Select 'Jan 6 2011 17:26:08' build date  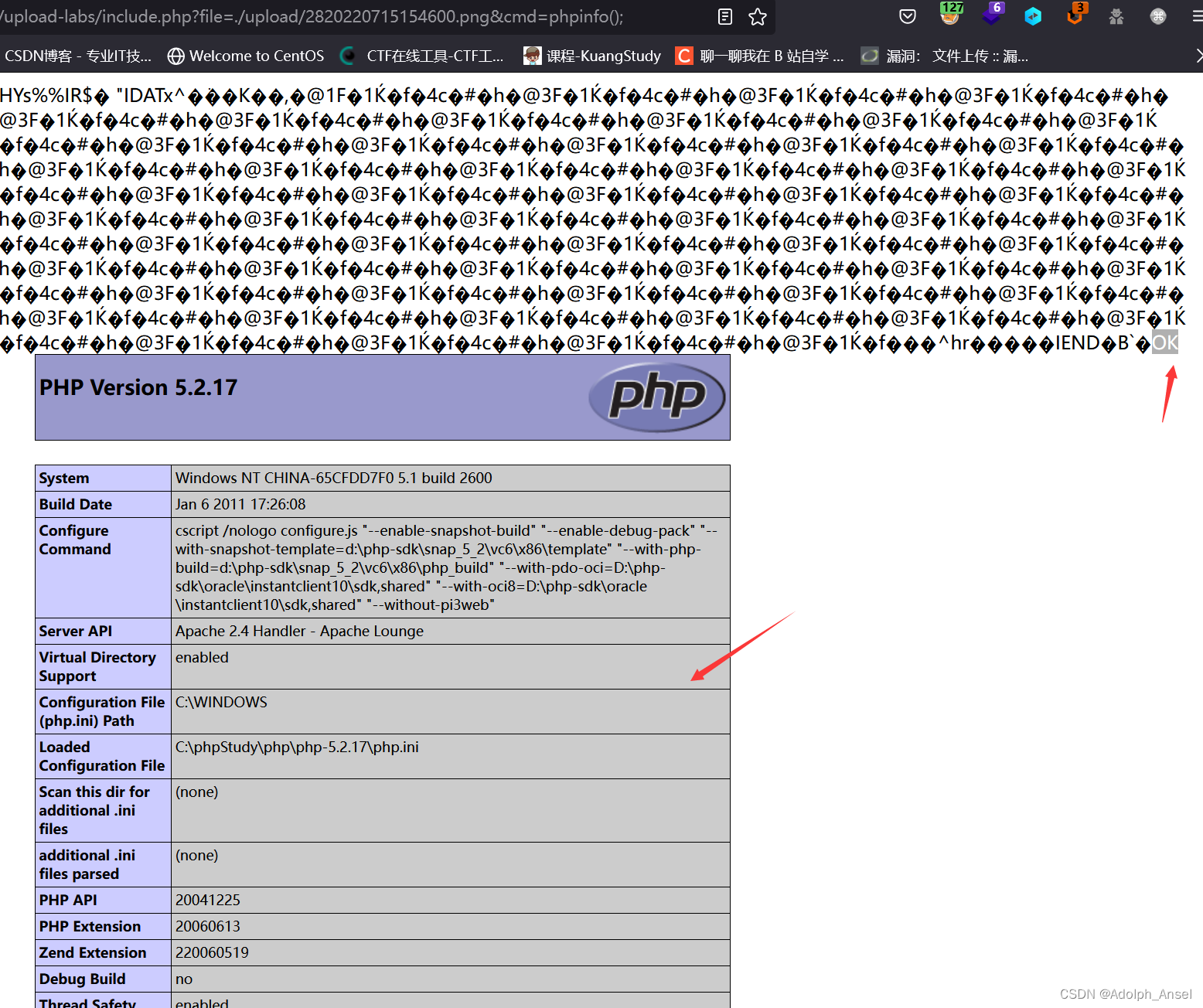[240, 504]
